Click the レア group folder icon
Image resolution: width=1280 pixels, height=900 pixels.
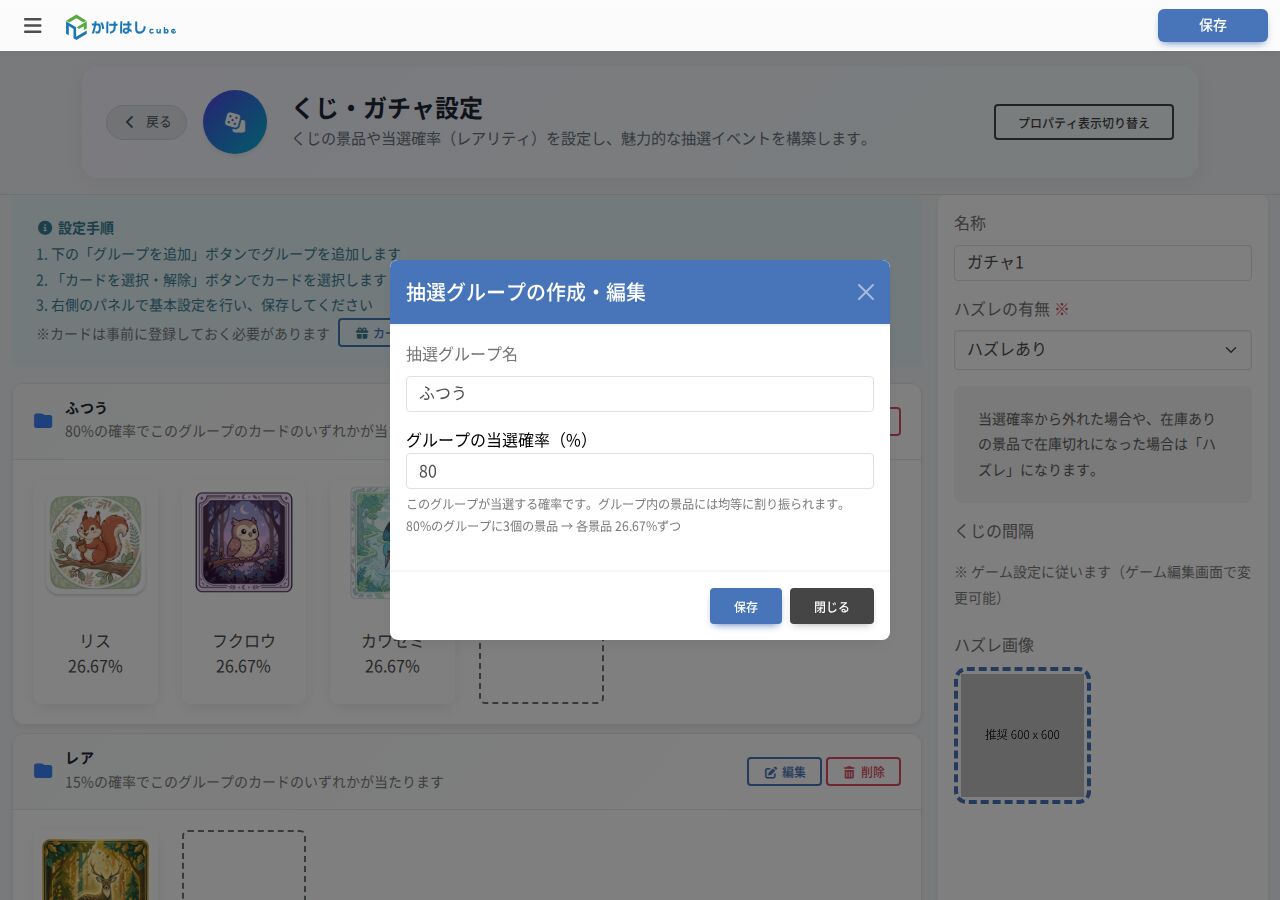tap(43, 770)
